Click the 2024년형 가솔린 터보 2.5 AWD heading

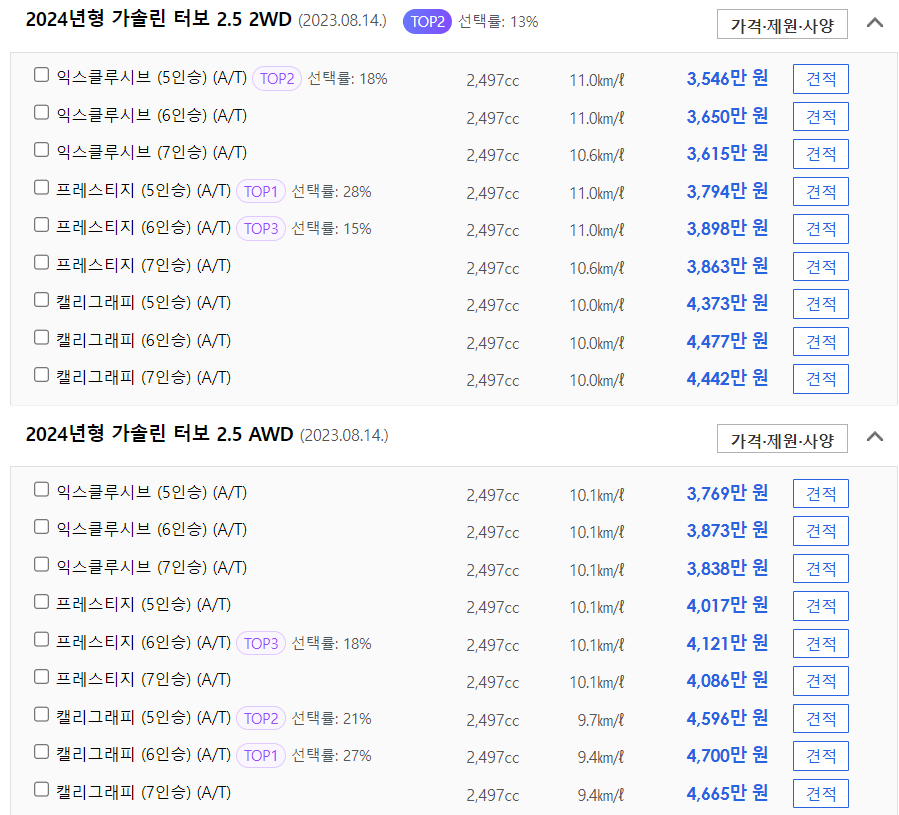click(159, 434)
